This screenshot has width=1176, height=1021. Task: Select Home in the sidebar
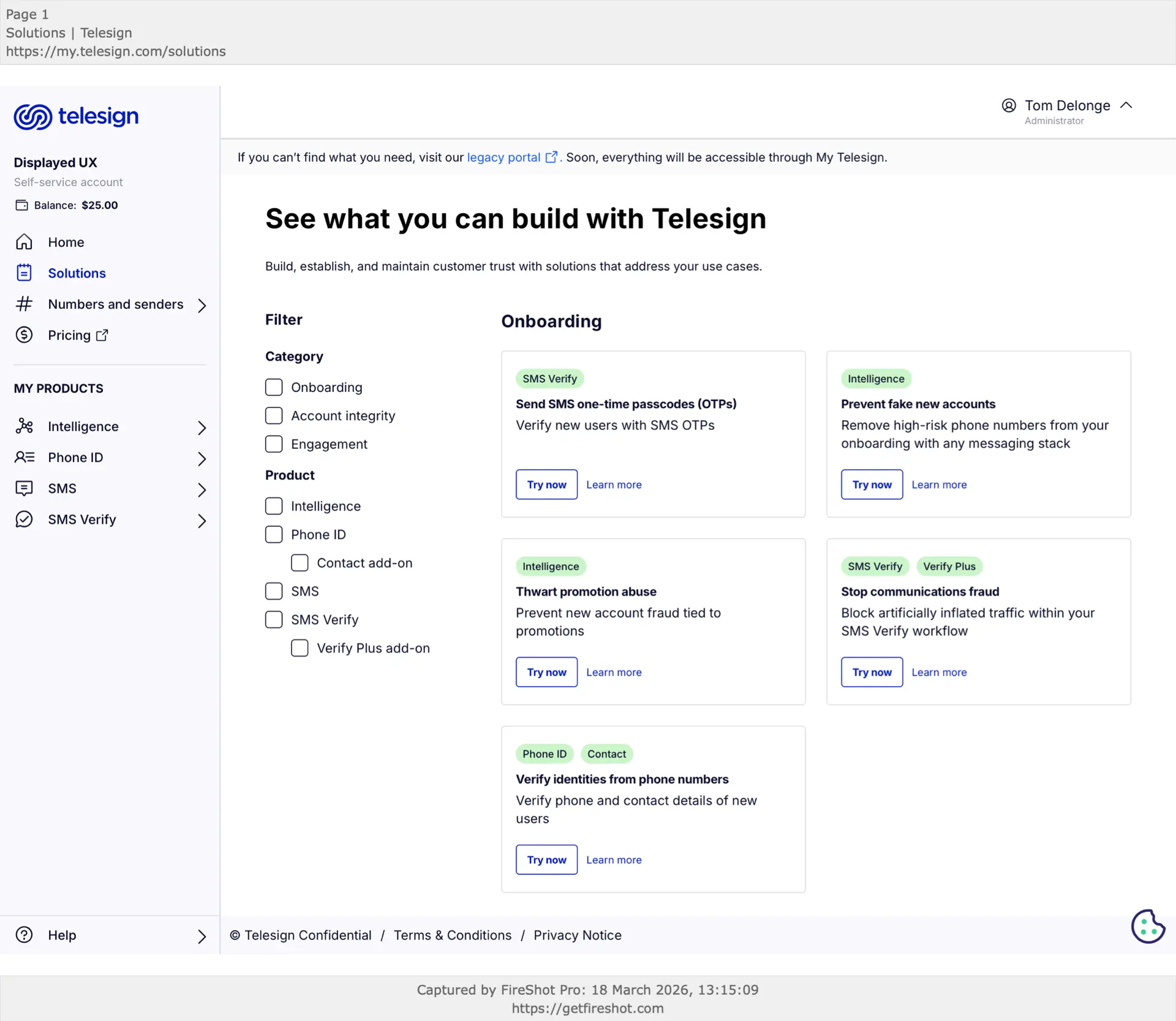(66, 242)
